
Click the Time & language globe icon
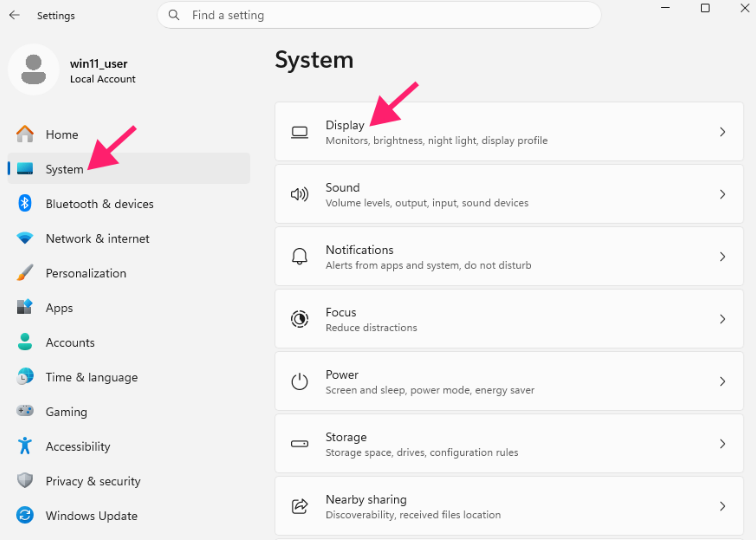25,377
